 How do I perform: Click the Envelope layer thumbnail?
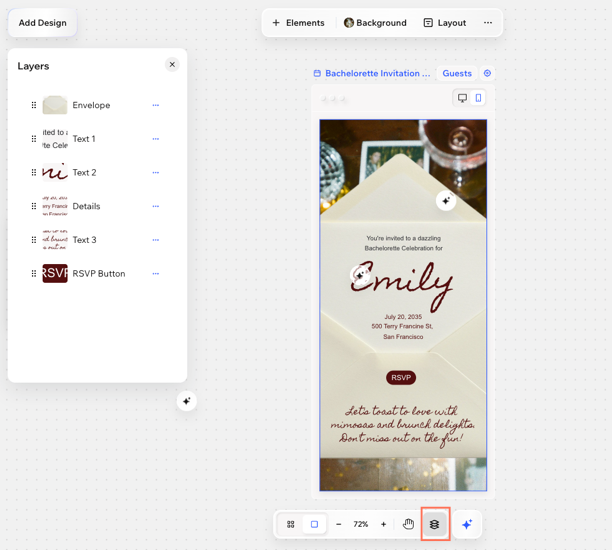point(55,105)
